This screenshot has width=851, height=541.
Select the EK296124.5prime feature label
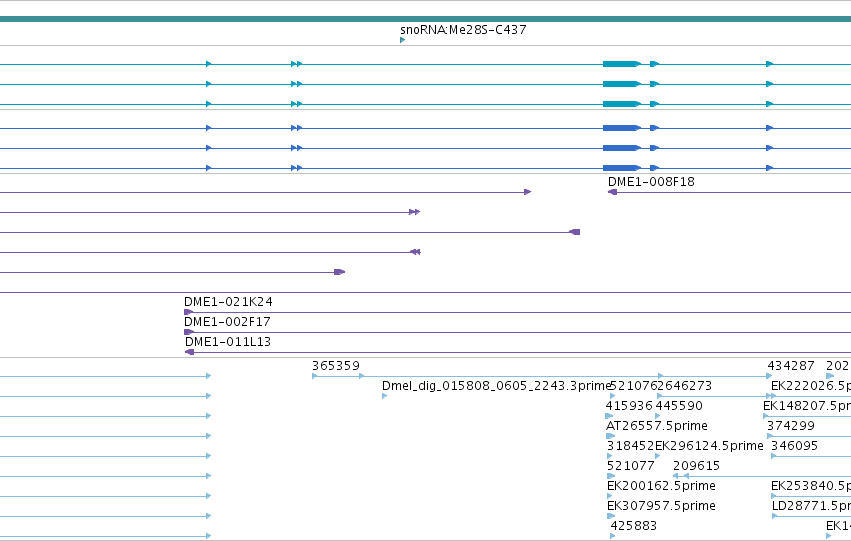pyautogui.click(x=709, y=446)
